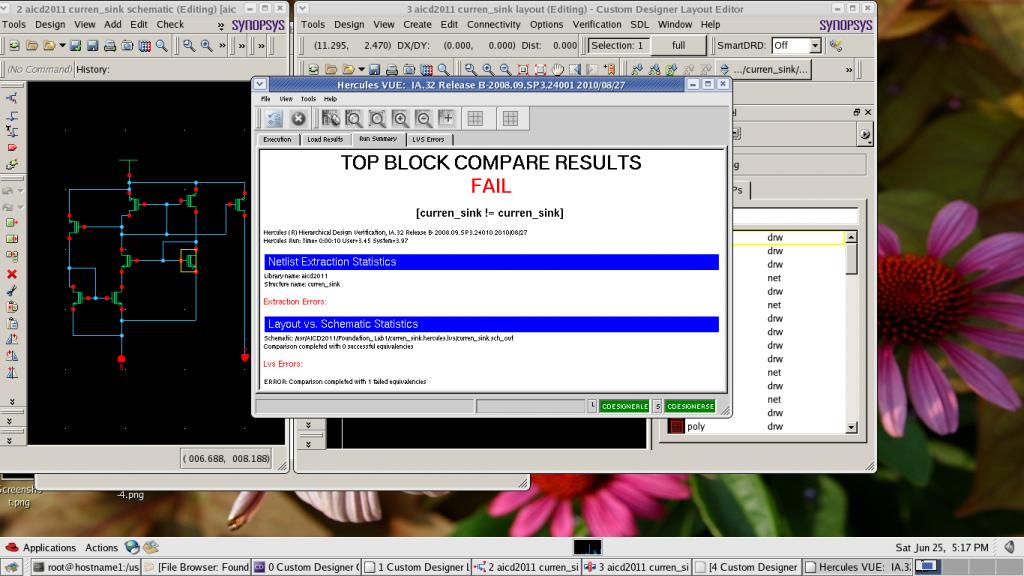Screen dimensions: 1024x576
Task: Click the first grid icon in Hercules toolbar
Action: pyautogui.click(x=475, y=118)
